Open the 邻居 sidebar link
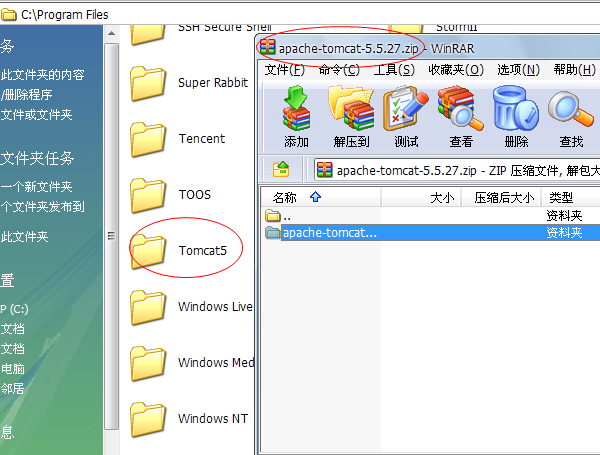 (12, 388)
